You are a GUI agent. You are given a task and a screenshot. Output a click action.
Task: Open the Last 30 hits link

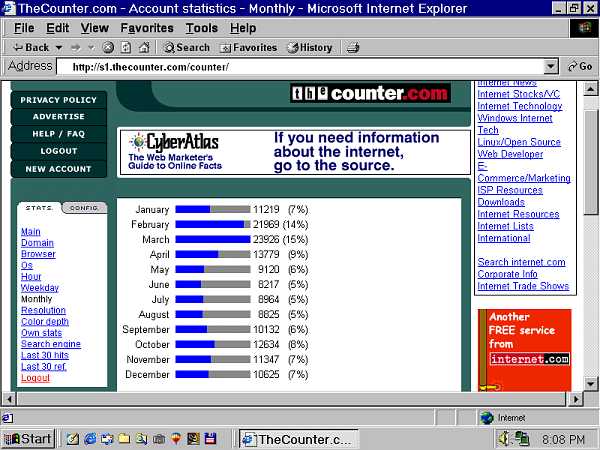tap(45, 355)
